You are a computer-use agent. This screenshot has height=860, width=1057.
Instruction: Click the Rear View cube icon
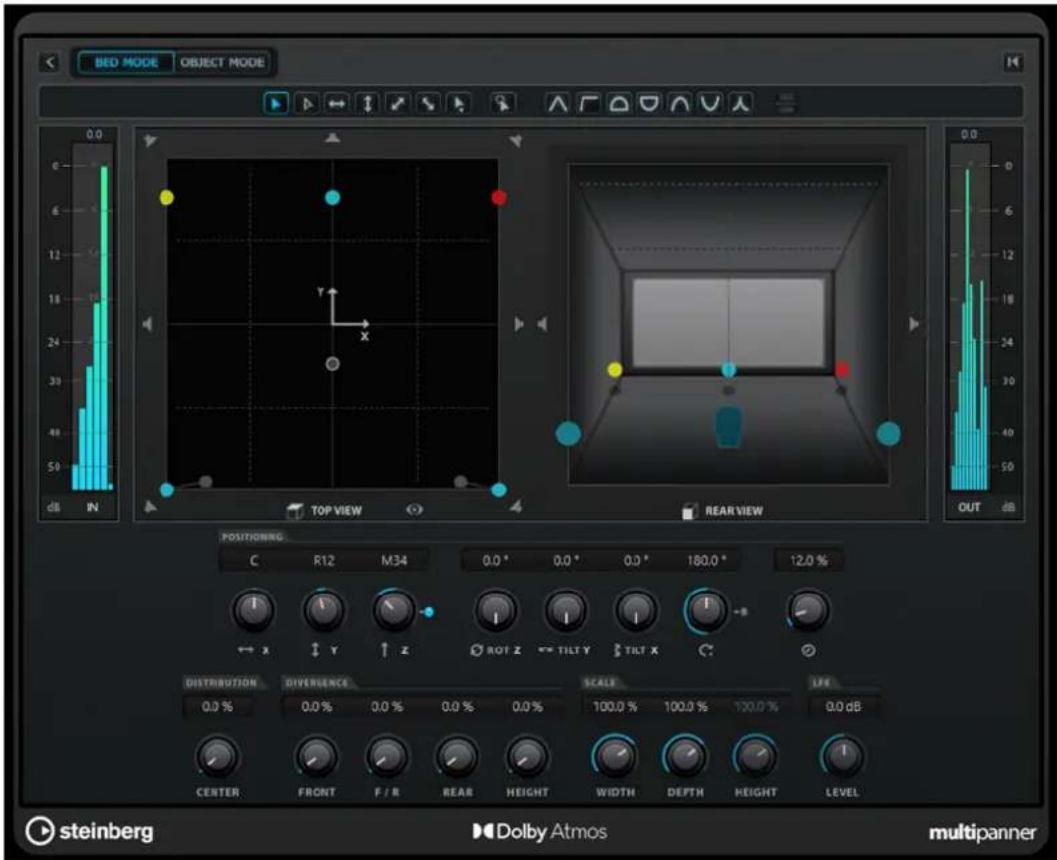(689, 512)
